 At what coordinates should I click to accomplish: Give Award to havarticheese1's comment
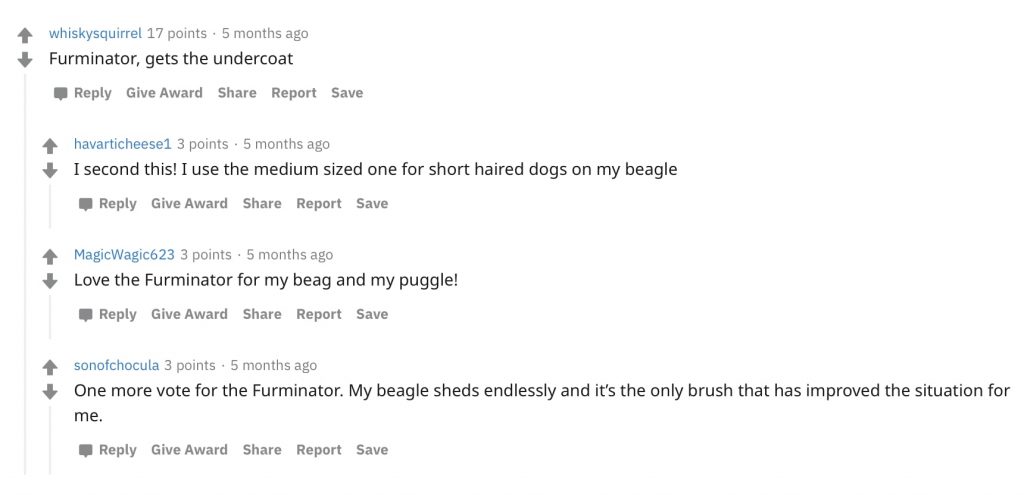point(189,203)
